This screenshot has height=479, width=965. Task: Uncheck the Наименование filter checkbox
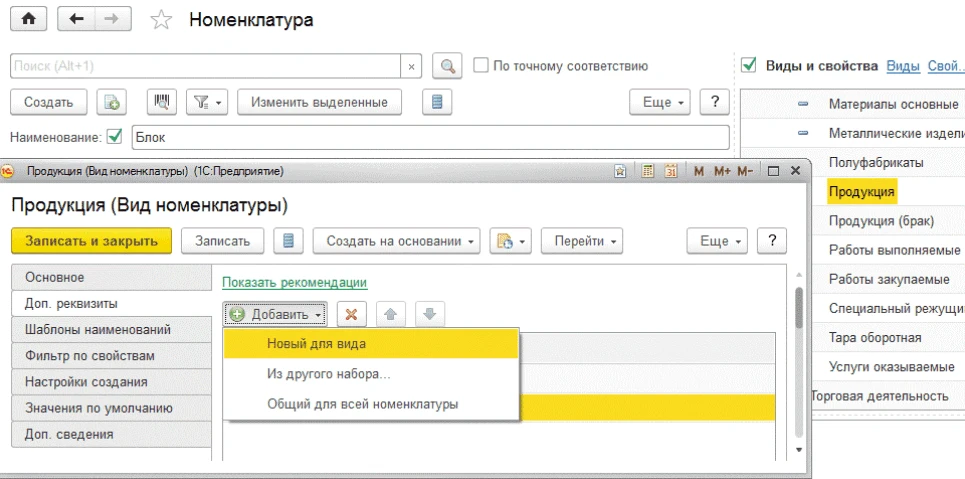114,137
